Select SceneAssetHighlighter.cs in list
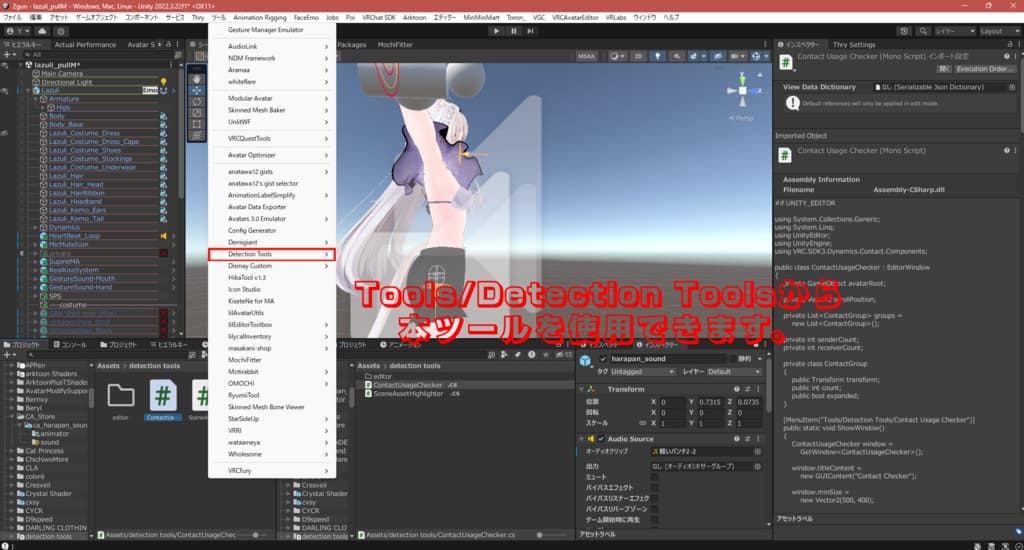This screenshot has width=1024, height=550. (x=411, y=393)
